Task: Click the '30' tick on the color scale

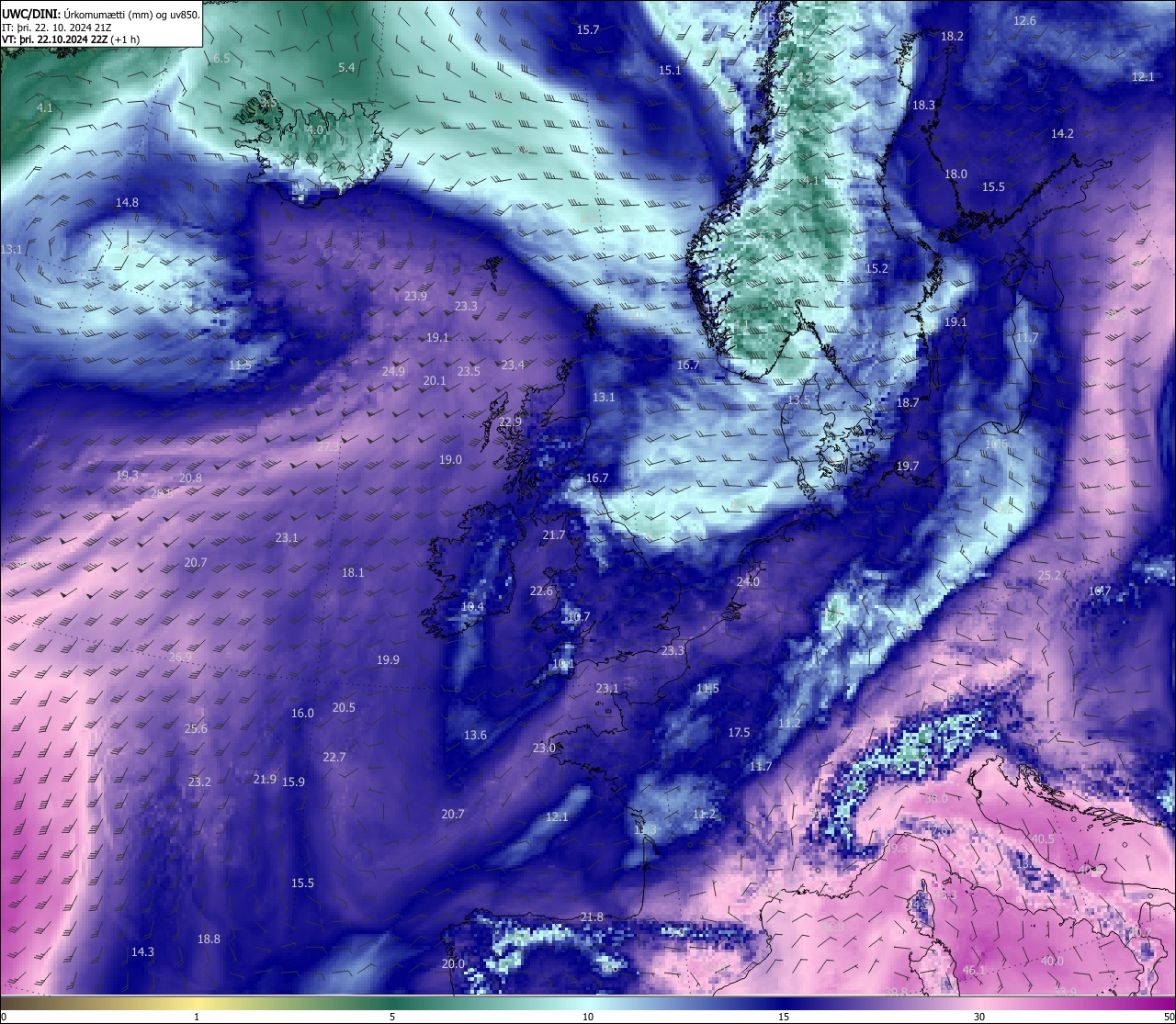Action: point(979,1017)
